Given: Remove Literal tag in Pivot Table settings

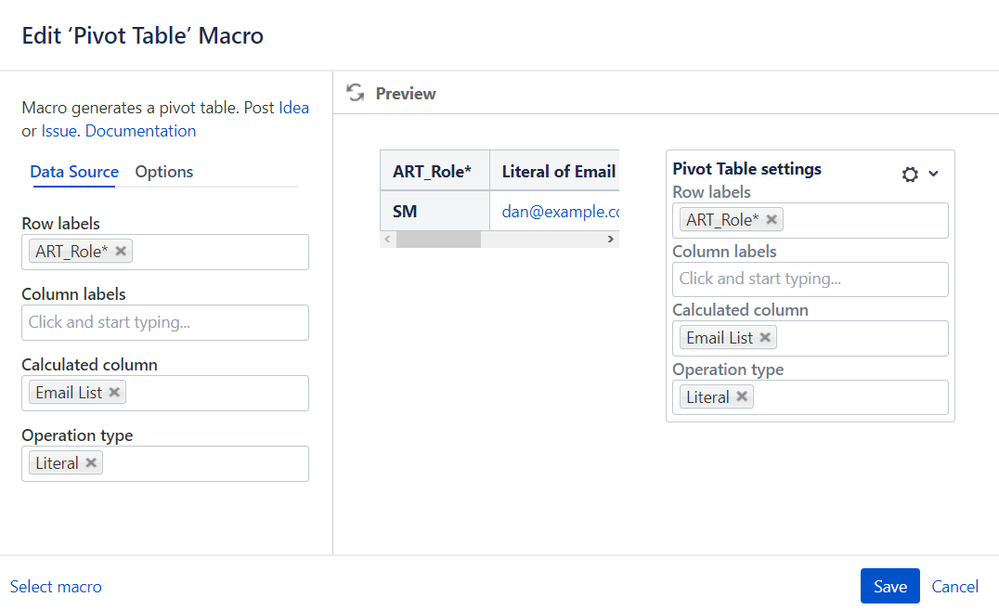Looking at the screenshot, I should click(x=742, y=397).
